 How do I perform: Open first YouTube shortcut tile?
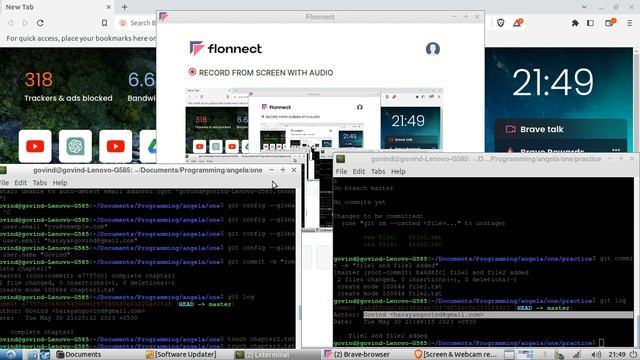[x=35, y=146]
